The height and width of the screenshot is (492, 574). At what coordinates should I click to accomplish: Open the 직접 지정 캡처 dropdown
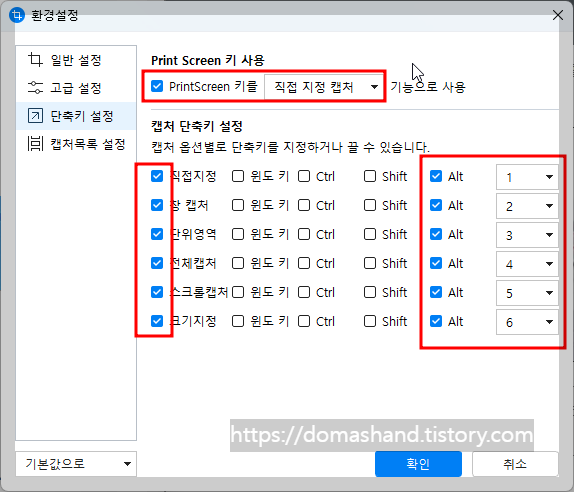point(323,87)
